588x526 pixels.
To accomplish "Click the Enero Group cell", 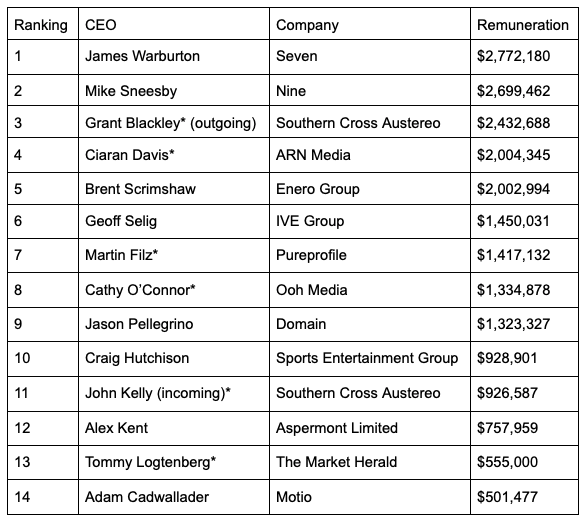I will coord(370,189).
